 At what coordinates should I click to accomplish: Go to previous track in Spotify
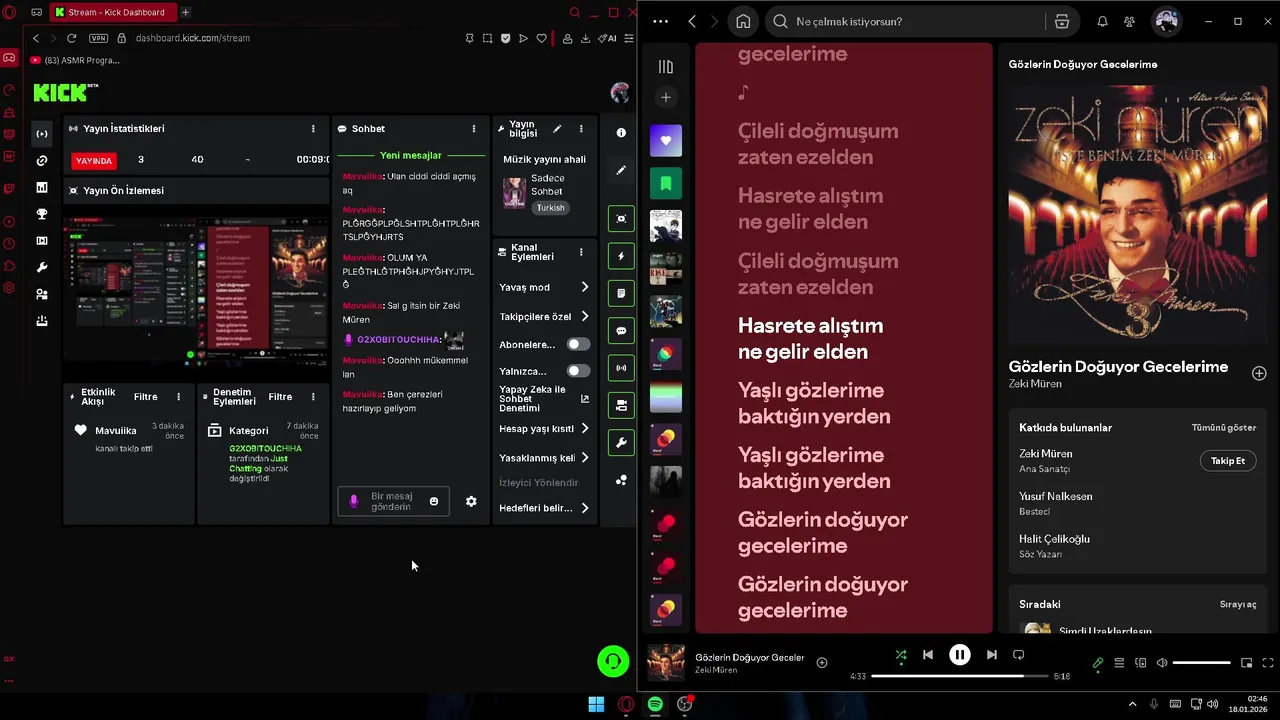[928, 655]
